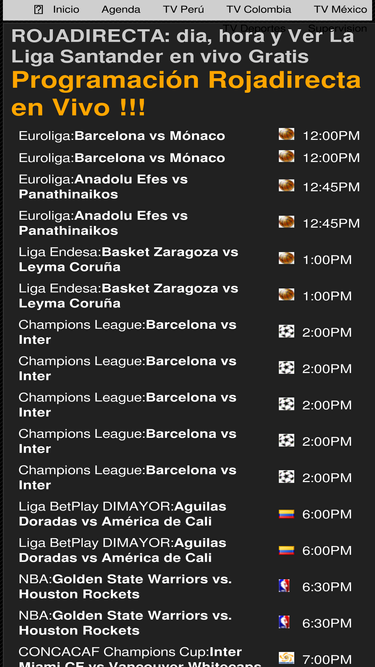Click basketball icon on first Basket Zaragoza row
Screen dimensions: 375x667
click(286, 258)
